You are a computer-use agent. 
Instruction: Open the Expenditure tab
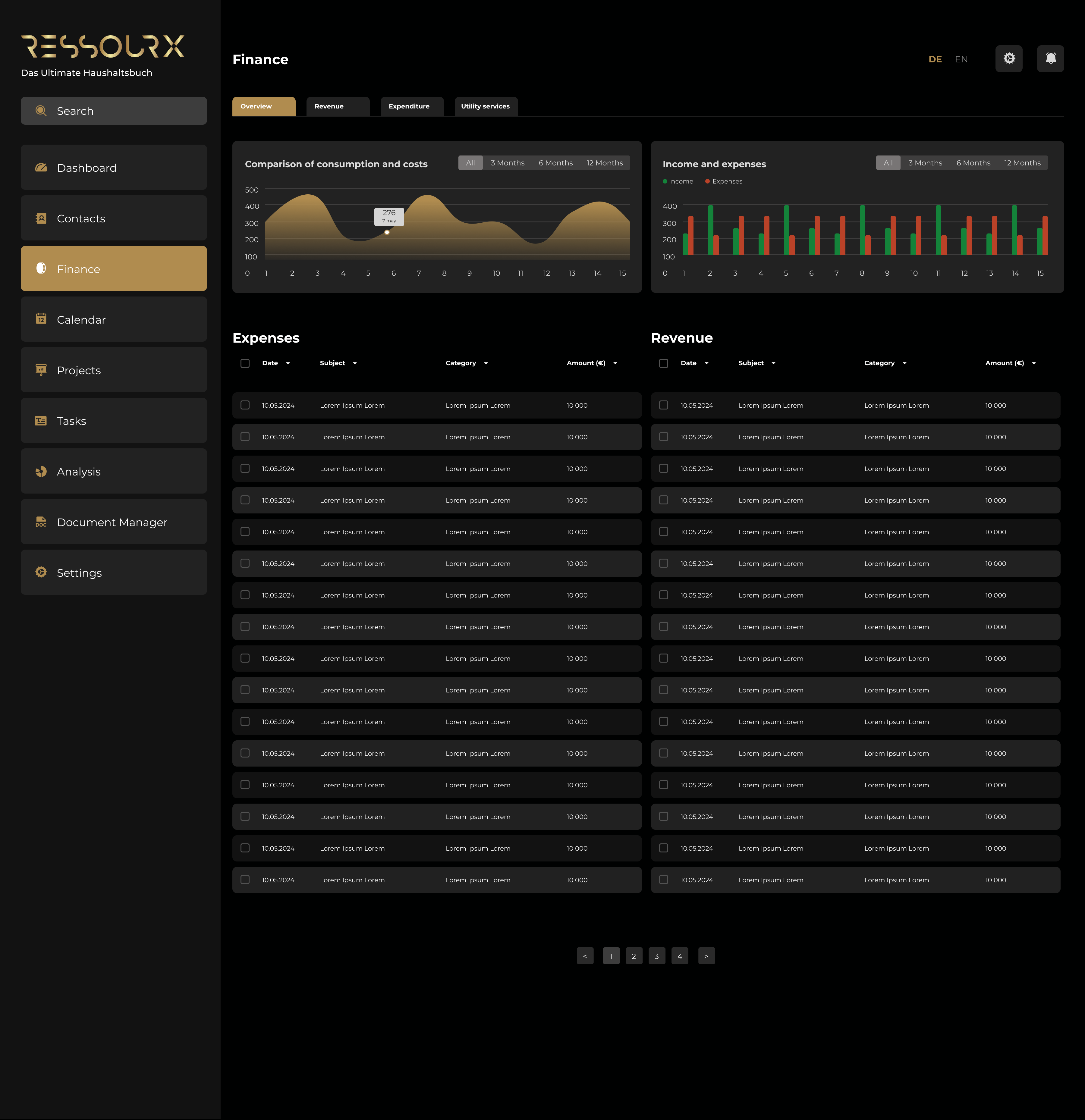(x=412, y=106)
